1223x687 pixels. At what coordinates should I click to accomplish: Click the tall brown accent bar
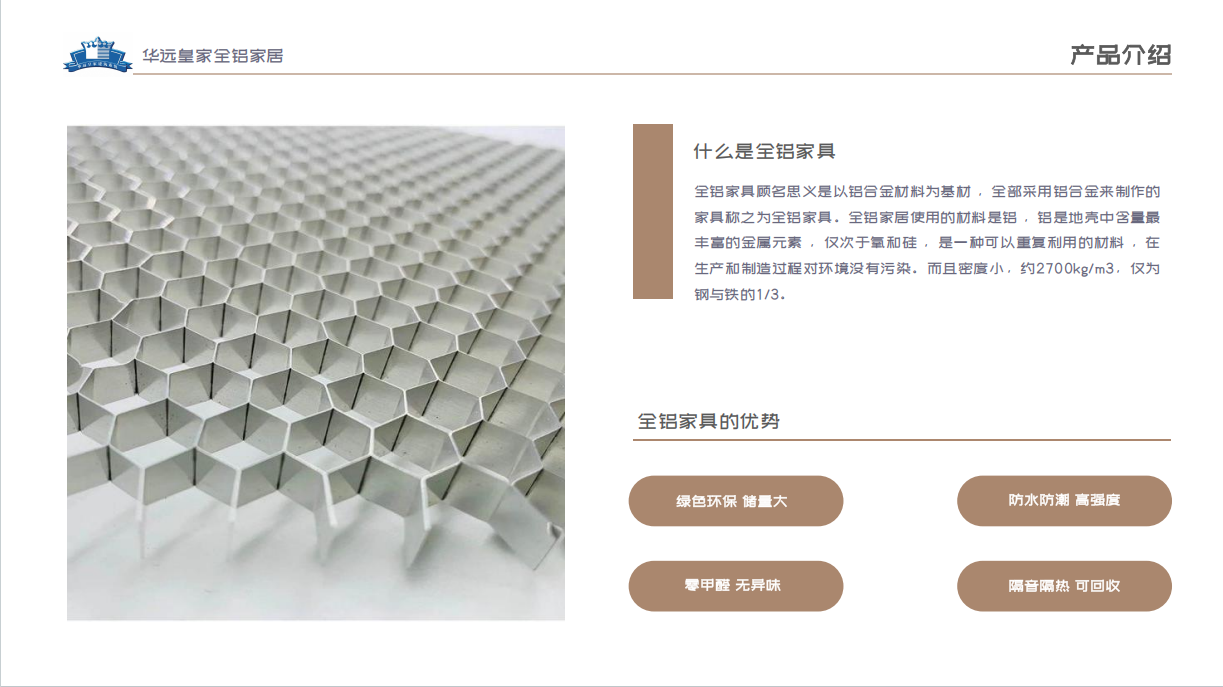pos(653,211)
